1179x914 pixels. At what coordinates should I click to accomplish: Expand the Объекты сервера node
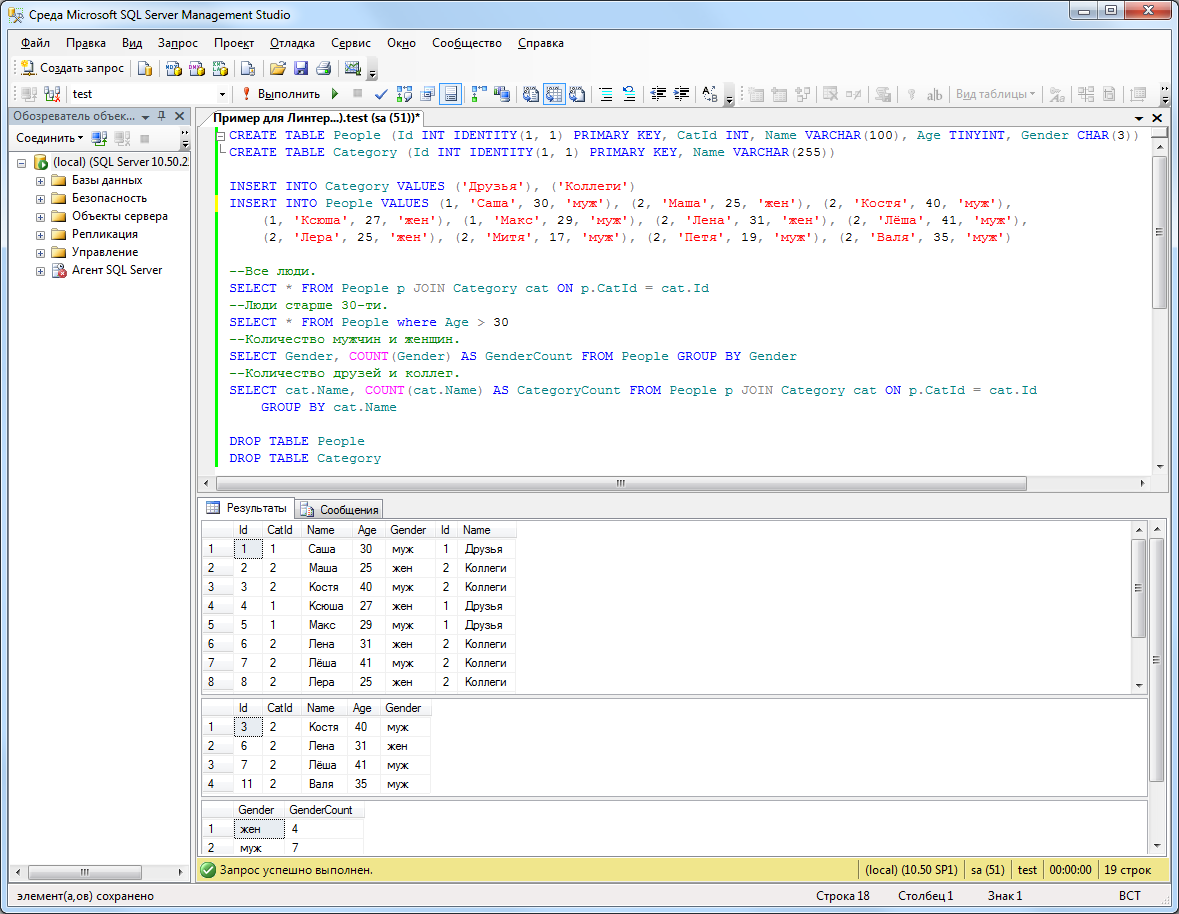pyautogui.click(x=41, y=217)
